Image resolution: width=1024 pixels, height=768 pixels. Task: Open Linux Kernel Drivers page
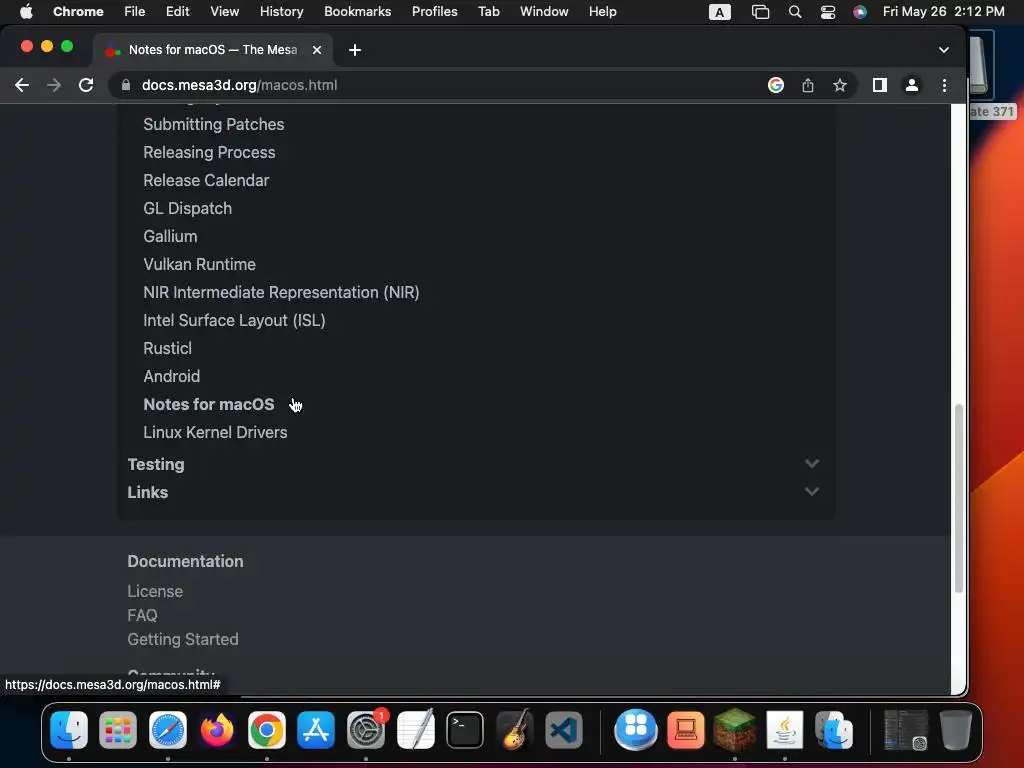click(x=215, y=433)
